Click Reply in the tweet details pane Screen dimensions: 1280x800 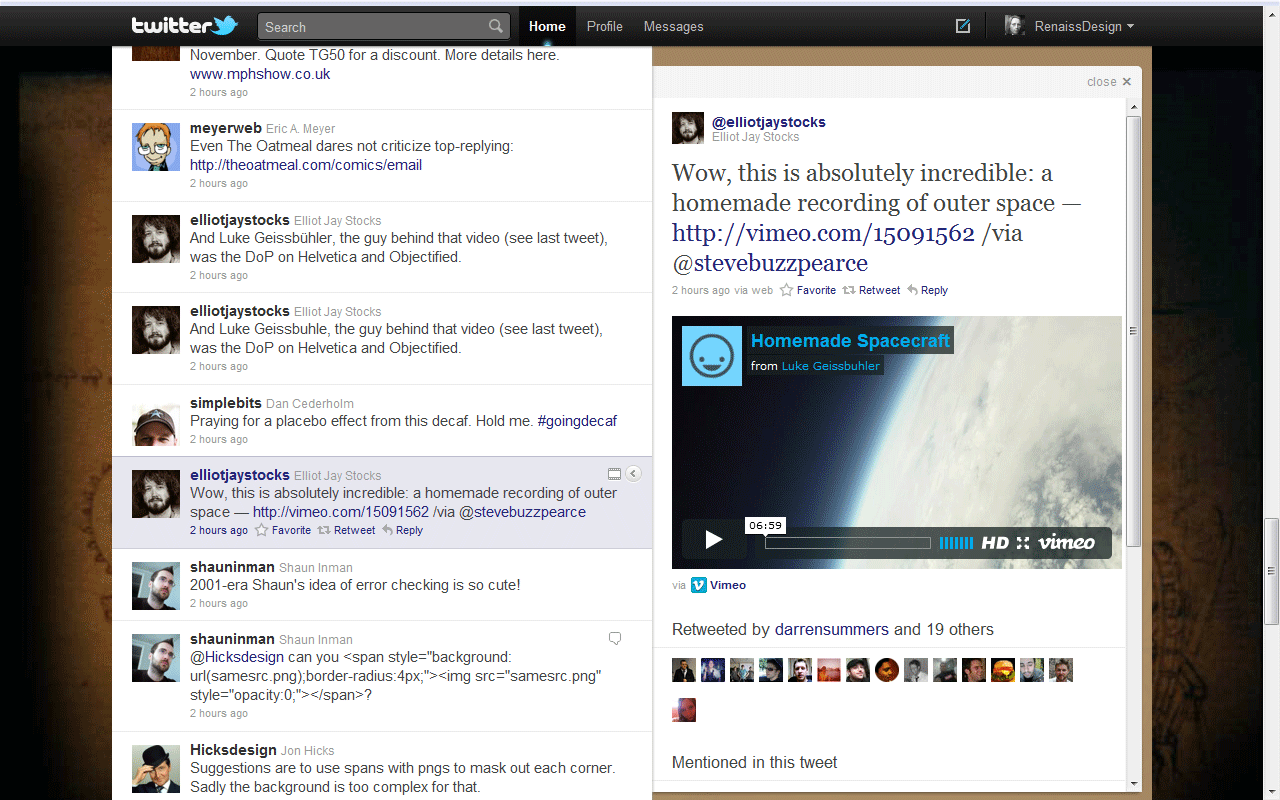click(927, 290)
